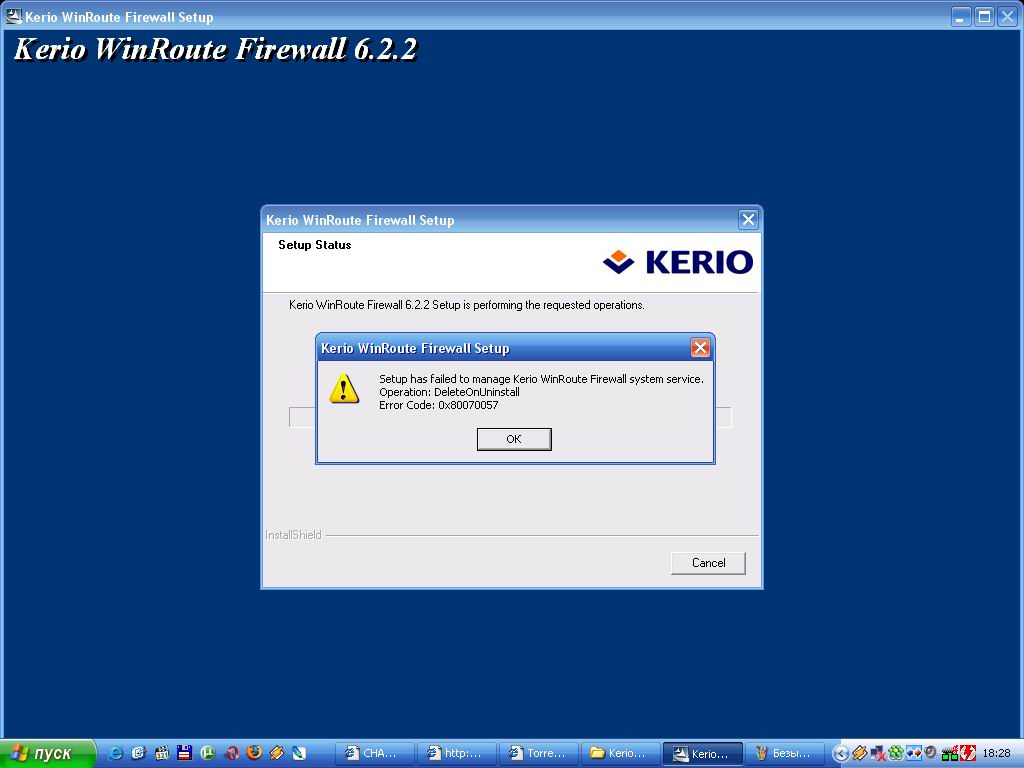Launch Opera browser from quick launch
This screenshot has height=768, width=1024.
pyautogui.click(x=231, y=753)
